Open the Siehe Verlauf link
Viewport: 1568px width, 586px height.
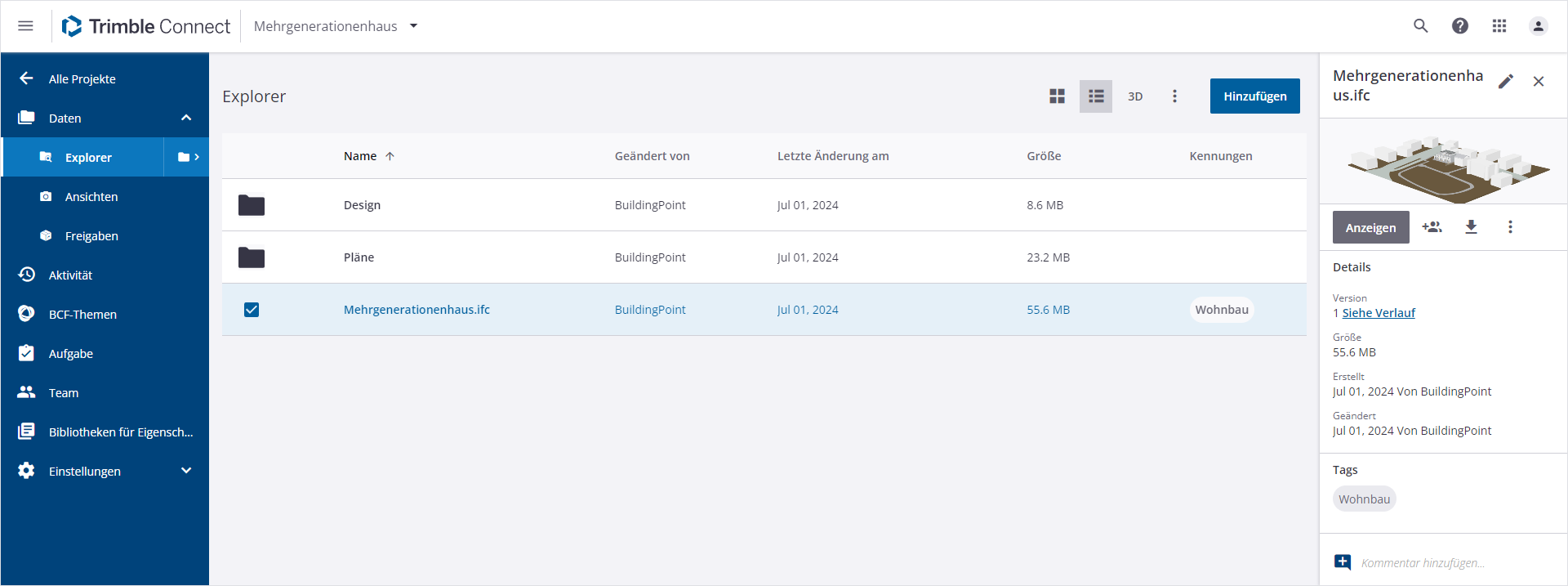[x=1379, y=313]
